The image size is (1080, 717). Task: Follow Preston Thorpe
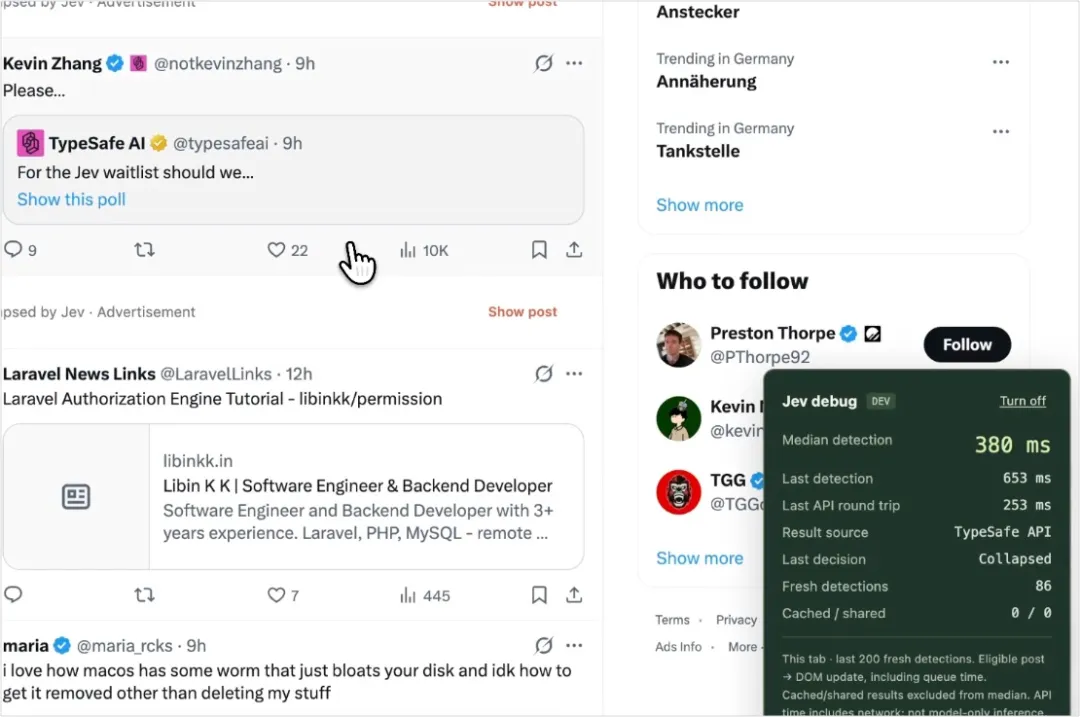click(967, 344)
